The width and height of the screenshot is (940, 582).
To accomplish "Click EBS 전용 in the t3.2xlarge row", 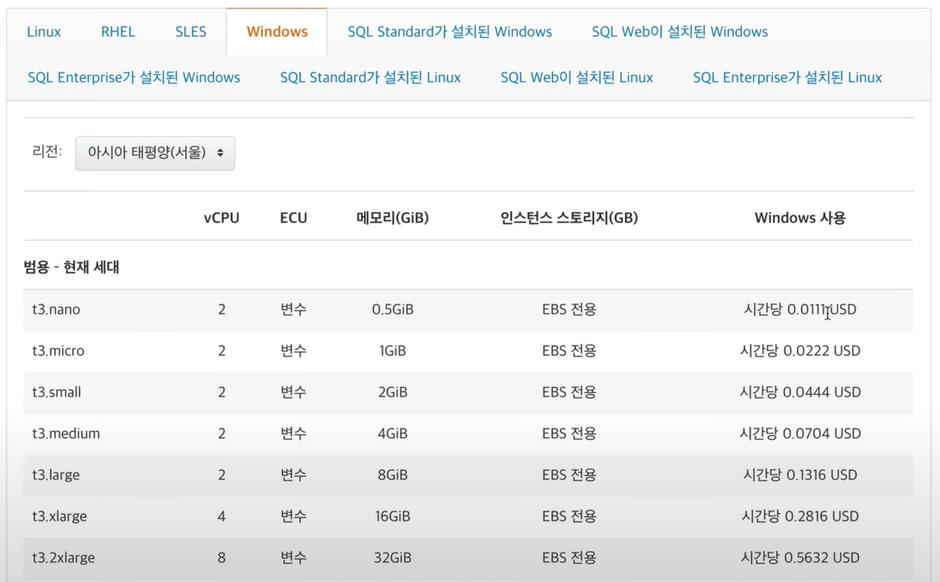I will tap(569, 557).
